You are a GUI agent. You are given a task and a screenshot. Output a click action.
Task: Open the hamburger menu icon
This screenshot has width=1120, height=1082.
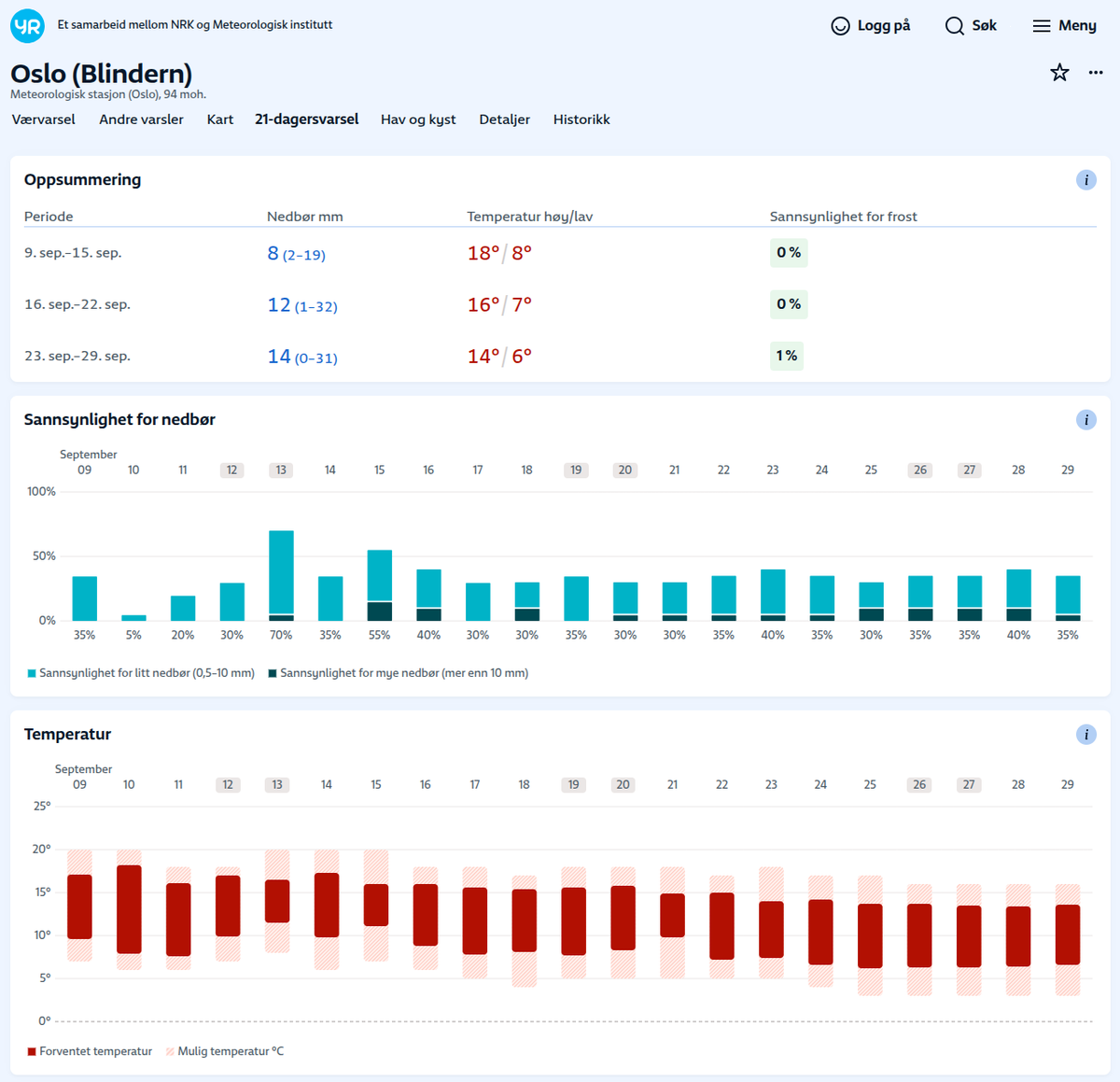1042,26
